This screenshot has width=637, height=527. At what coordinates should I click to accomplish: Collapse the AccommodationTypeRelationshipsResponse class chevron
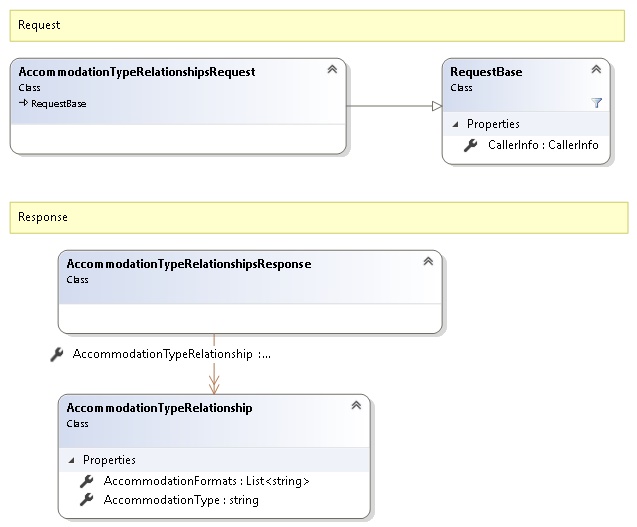pyautogui.click(x=427, y=261)
